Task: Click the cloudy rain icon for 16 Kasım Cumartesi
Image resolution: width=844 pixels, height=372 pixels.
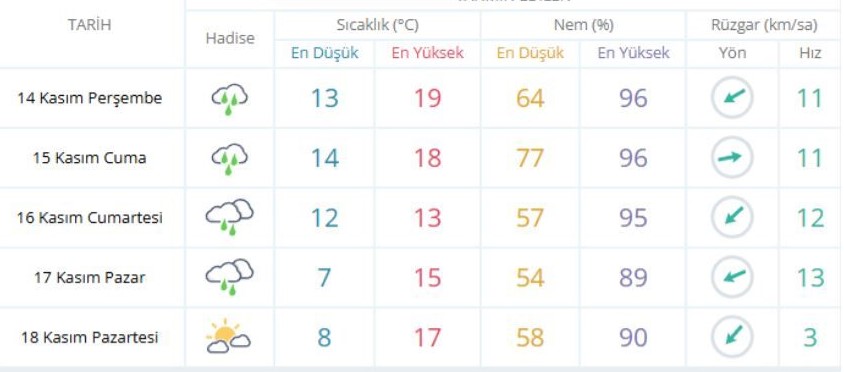Action: pos(229,218)
